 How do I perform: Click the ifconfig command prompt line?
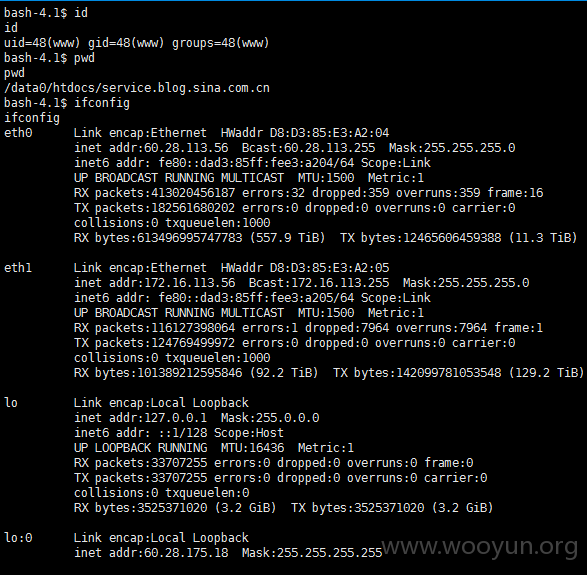pyautogui.click(x=67, y=103)
